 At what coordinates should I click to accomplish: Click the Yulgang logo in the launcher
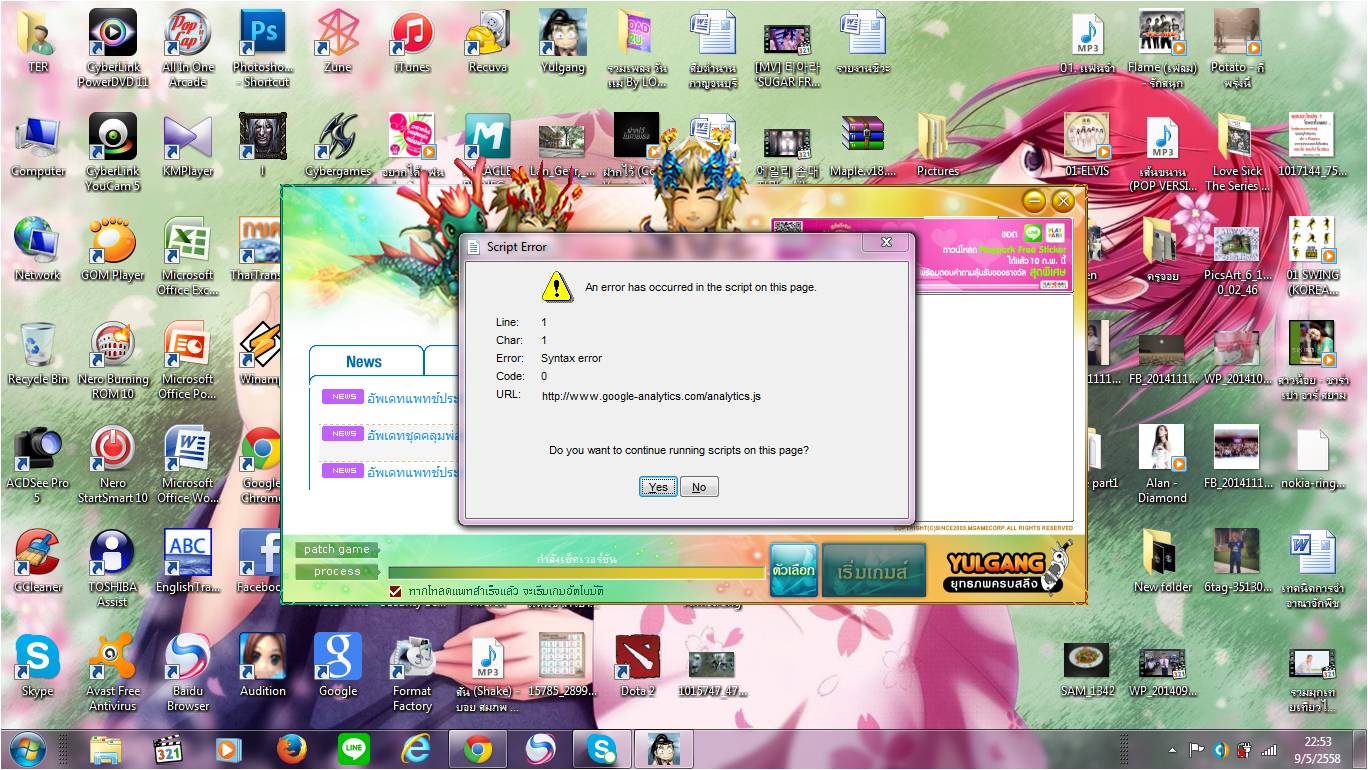1008,567
